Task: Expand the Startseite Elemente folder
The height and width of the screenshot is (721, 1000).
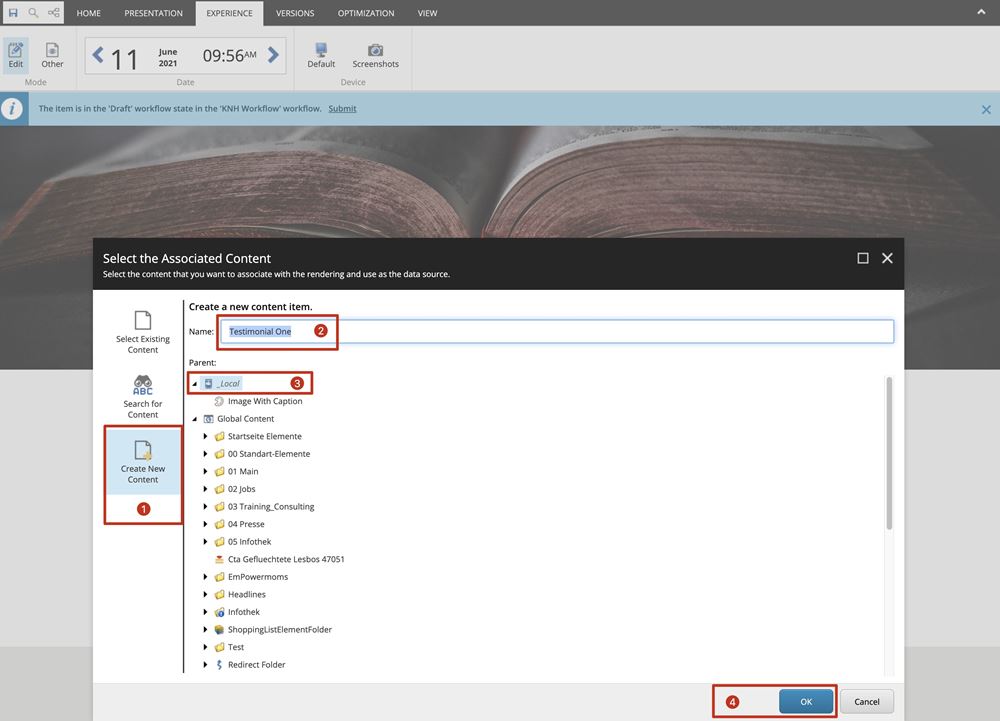Action: [206, 437]
